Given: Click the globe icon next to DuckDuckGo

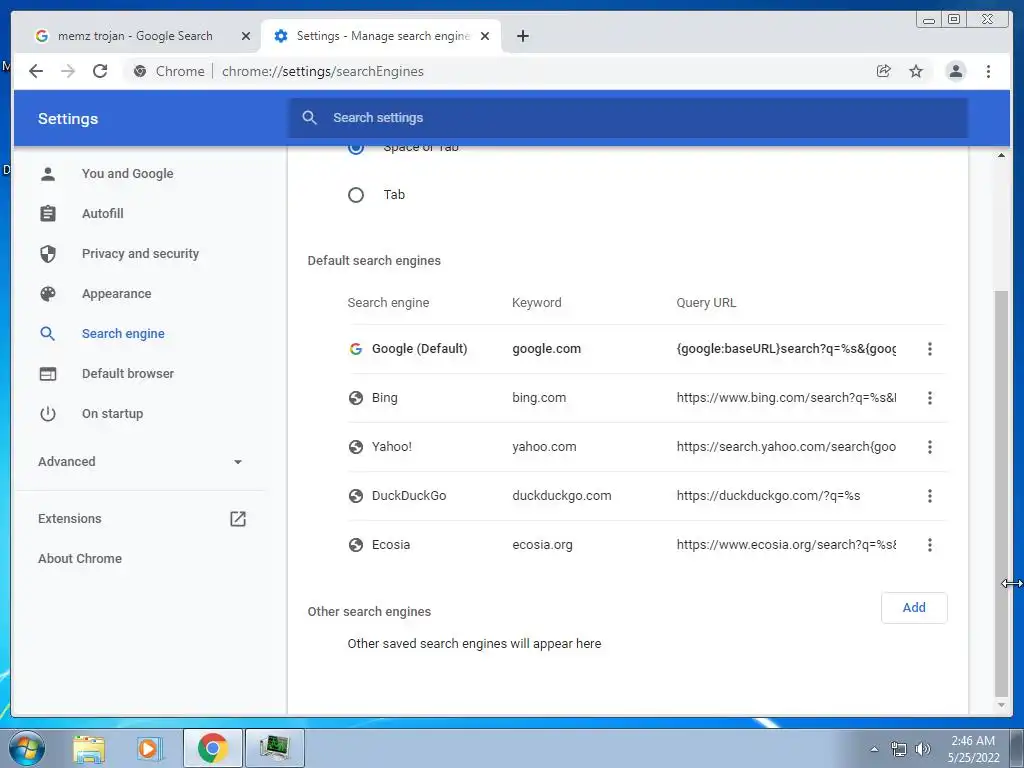Looking at the screenshot, I should [356, 496].
